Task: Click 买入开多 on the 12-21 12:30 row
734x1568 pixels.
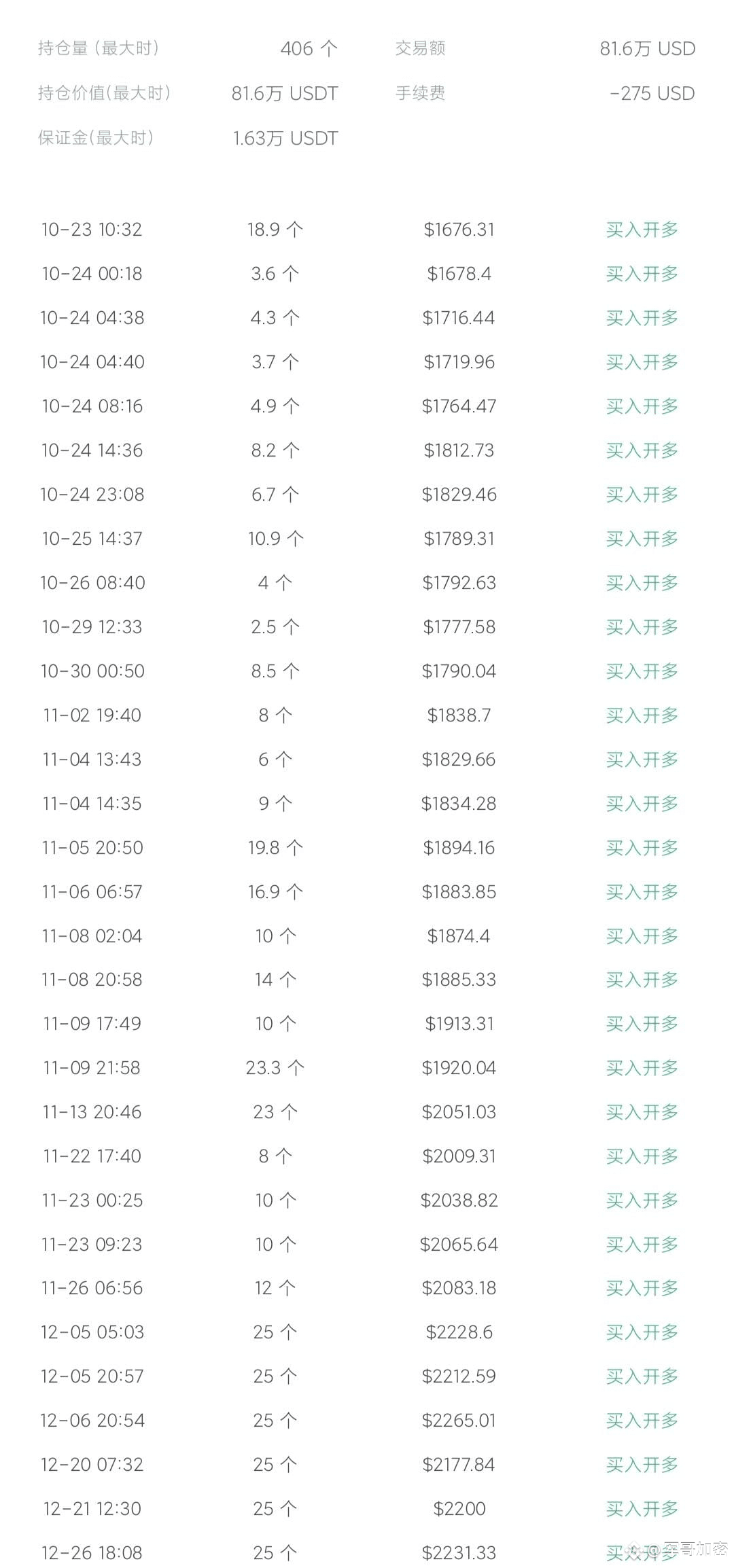Action: pos(642,1509)
